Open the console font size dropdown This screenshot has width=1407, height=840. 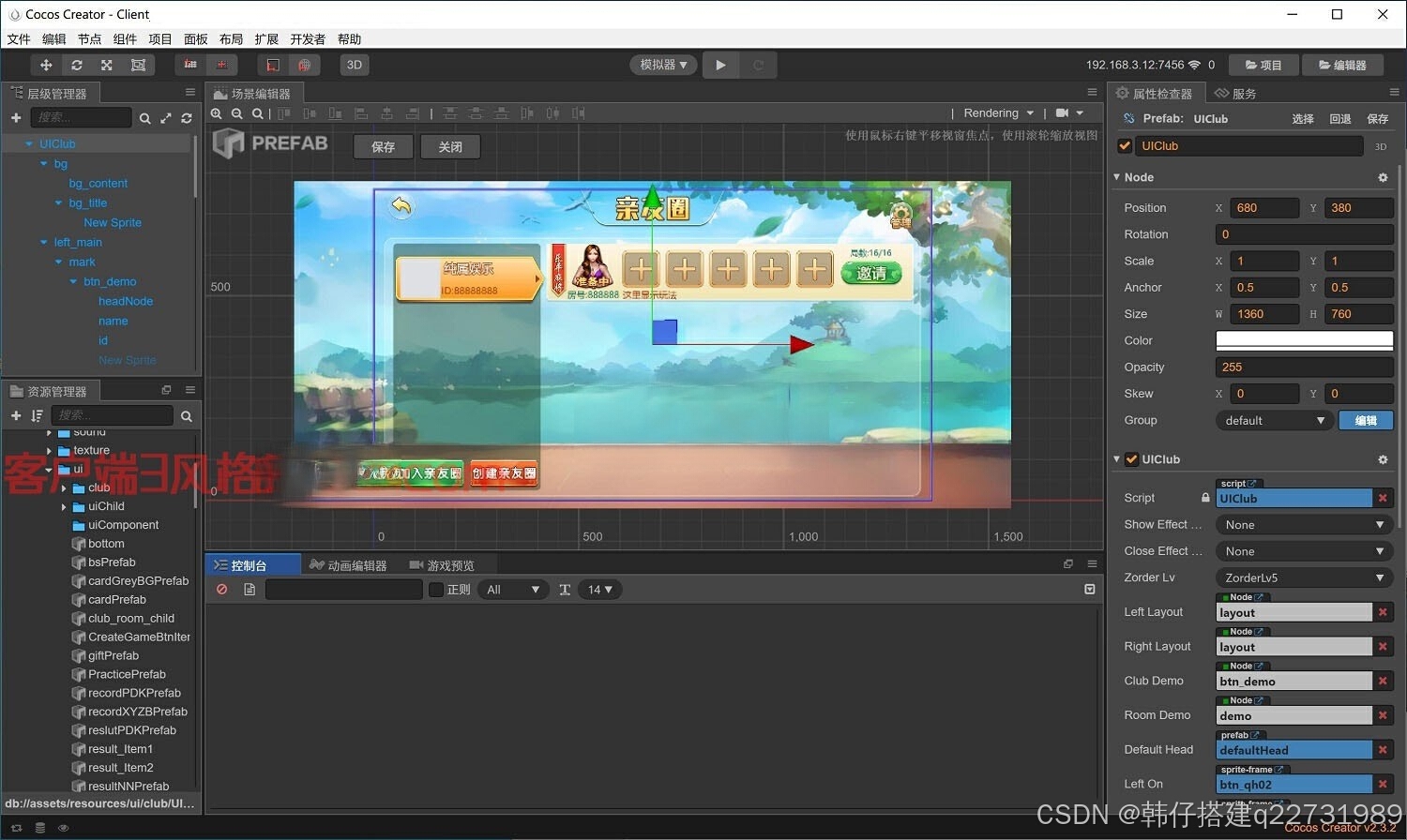click(599, 590)
